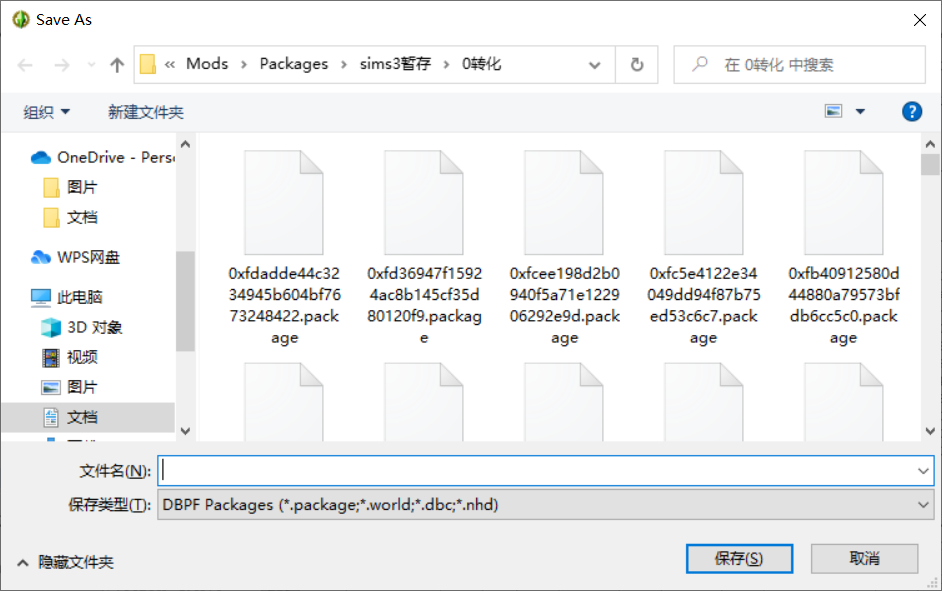The height and width of the screenshot is (591, 942).
Task: Expand the chevron after Mods breadcrumb
Action: coord(244,64)
